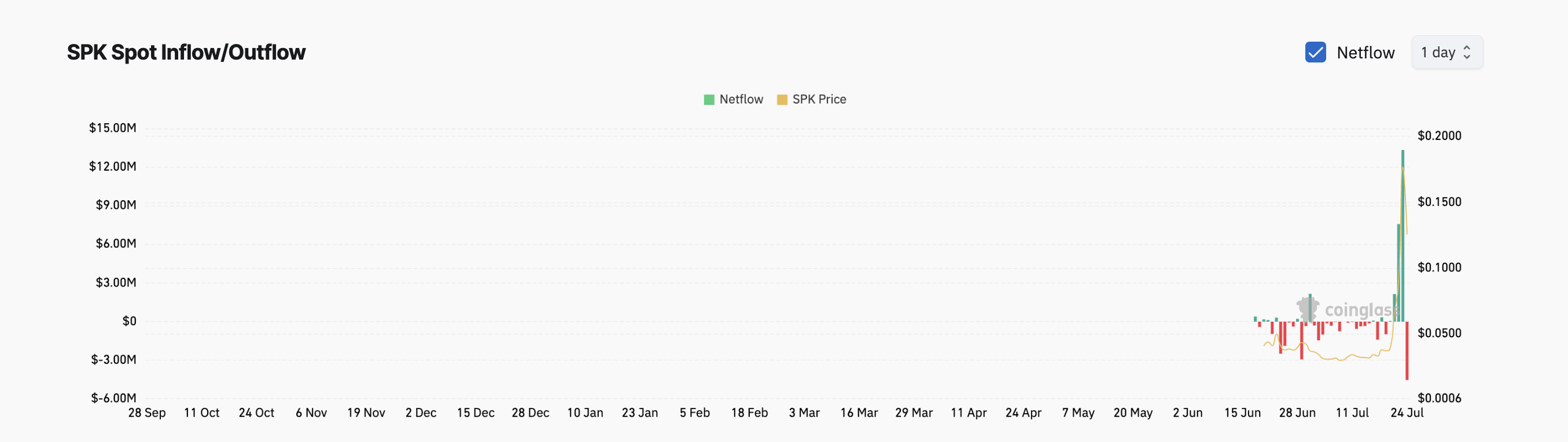Viewport: 1568px width, 442px height.
Task: Toggle the green Netflow legend swatch
Action: (x=709, y=100)
